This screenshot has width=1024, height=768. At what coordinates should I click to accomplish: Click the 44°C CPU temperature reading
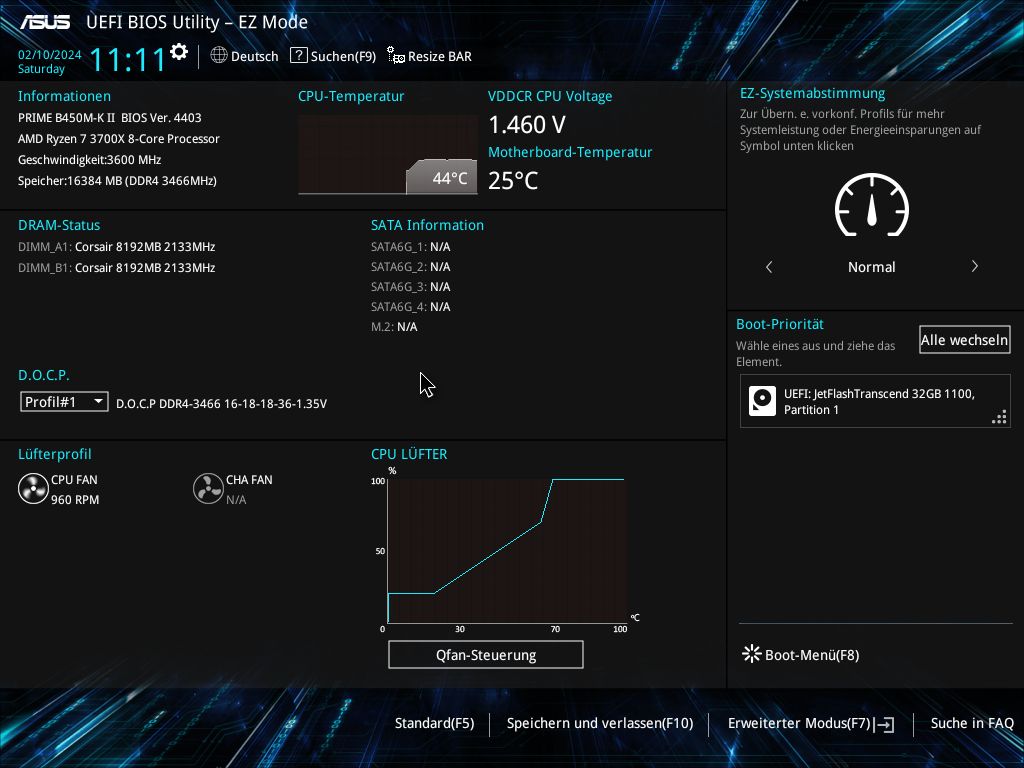pyautogui.click(x=450, y=178)
